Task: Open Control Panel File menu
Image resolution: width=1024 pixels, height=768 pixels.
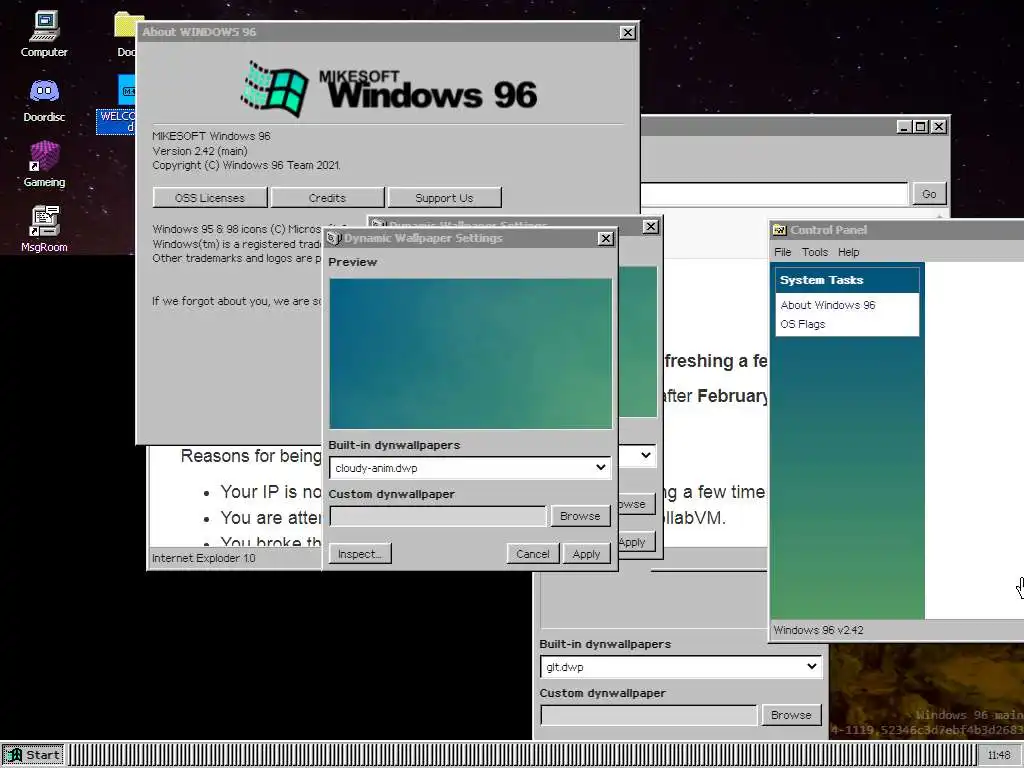Action: coord(782,252)
